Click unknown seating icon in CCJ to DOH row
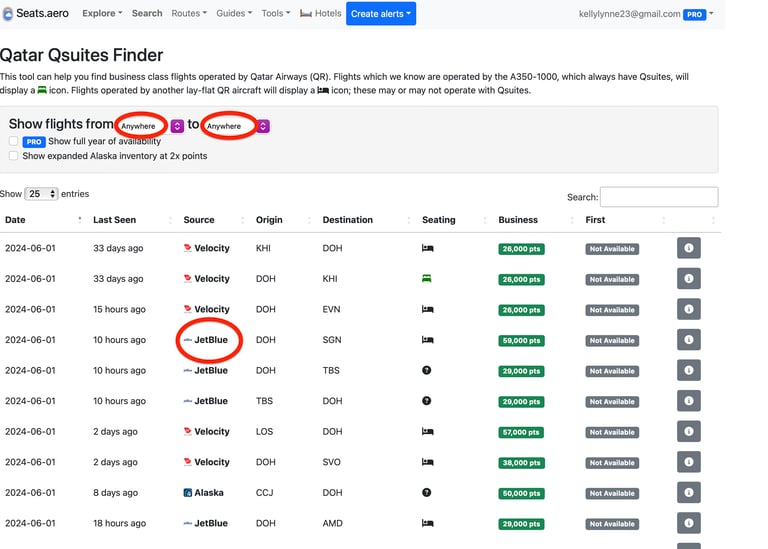 427,492
